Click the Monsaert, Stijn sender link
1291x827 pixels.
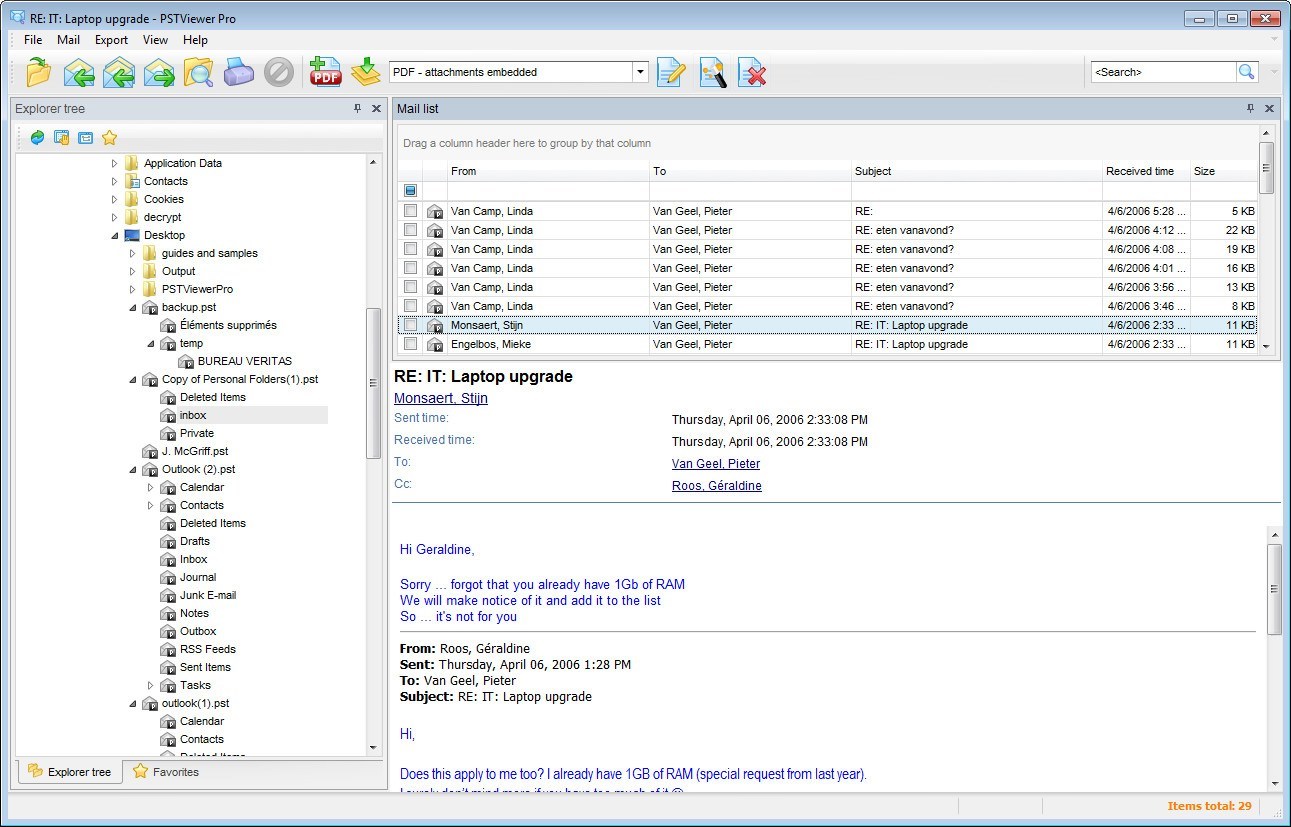(x=441, y=398)
